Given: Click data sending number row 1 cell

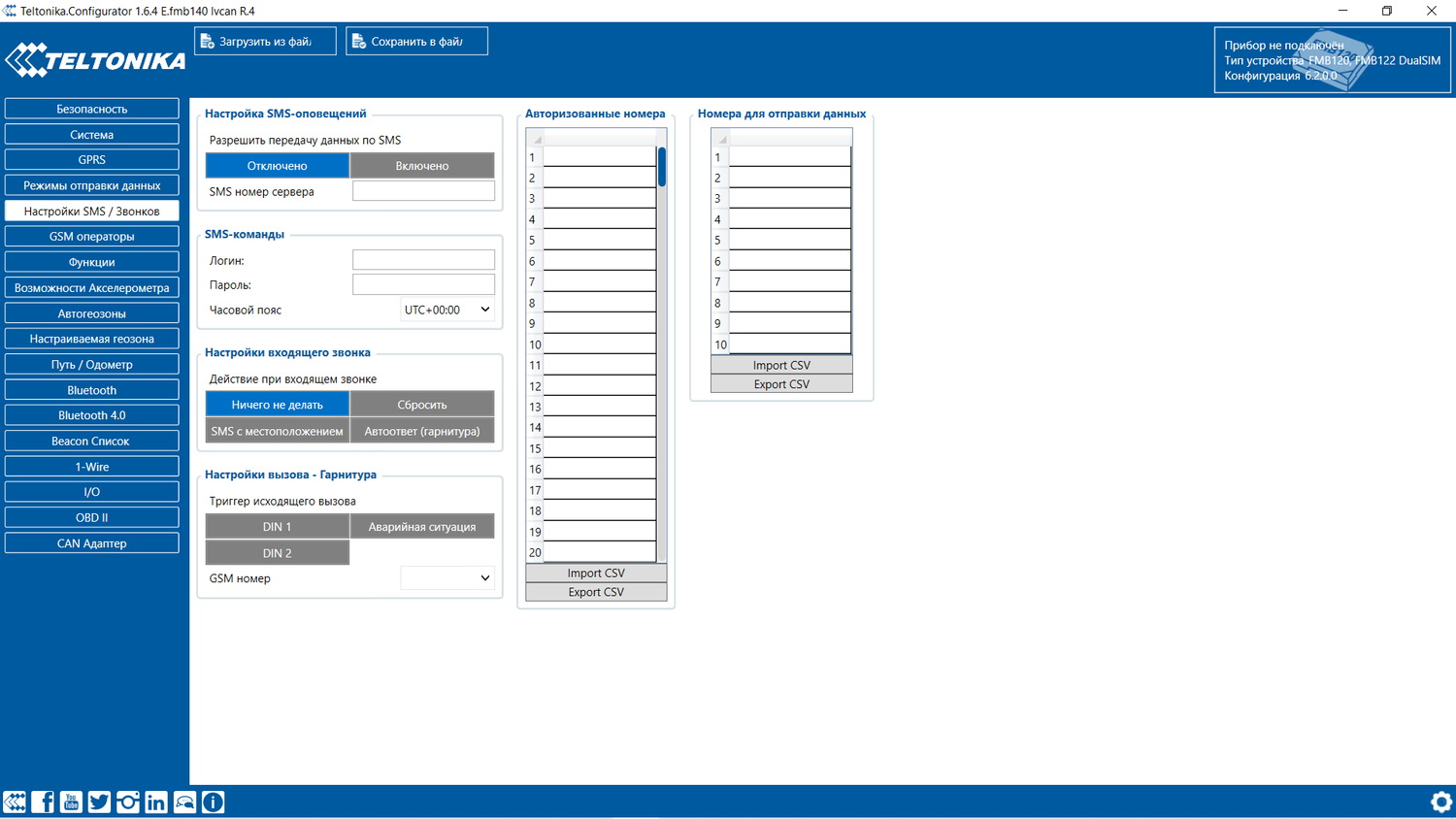Looking at the screenshot, I should coord(789,157).
